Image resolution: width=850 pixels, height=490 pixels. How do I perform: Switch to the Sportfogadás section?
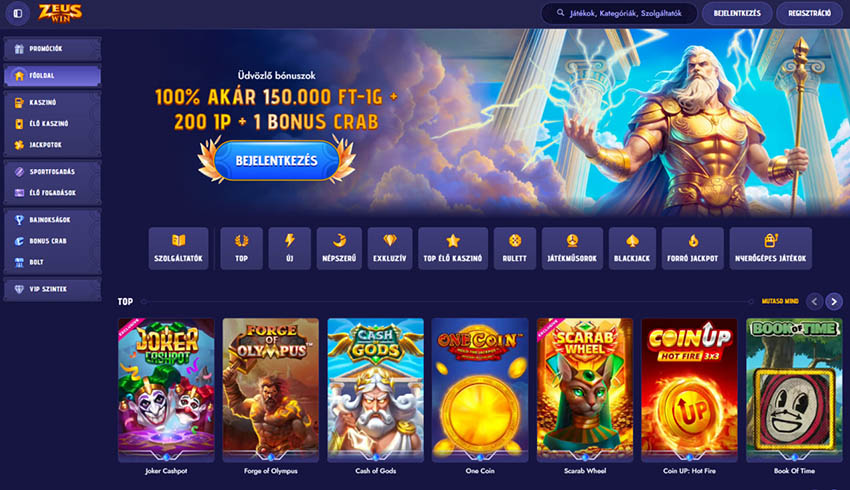coord(52,171)
